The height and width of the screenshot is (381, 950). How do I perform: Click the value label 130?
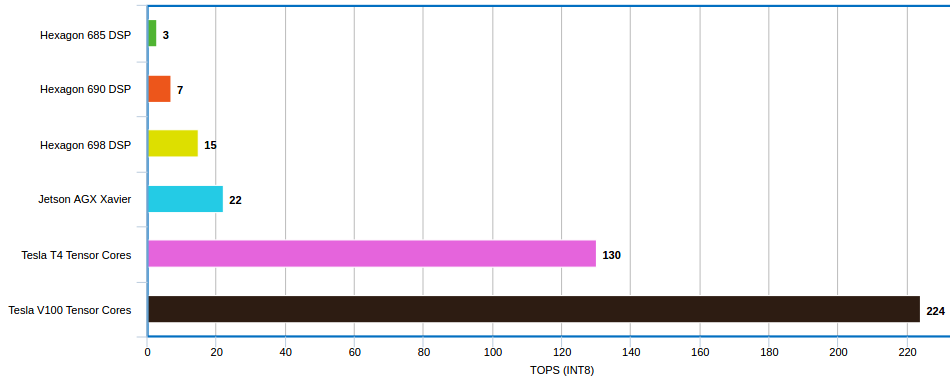[x=612, y=256]
